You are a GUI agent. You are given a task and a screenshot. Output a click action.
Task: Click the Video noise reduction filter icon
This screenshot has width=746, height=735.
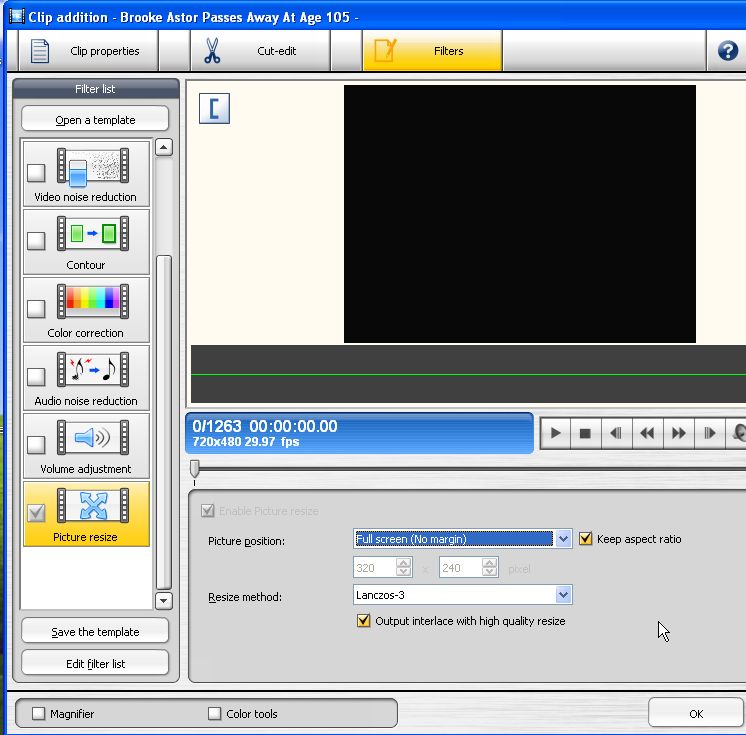[93, 166]
